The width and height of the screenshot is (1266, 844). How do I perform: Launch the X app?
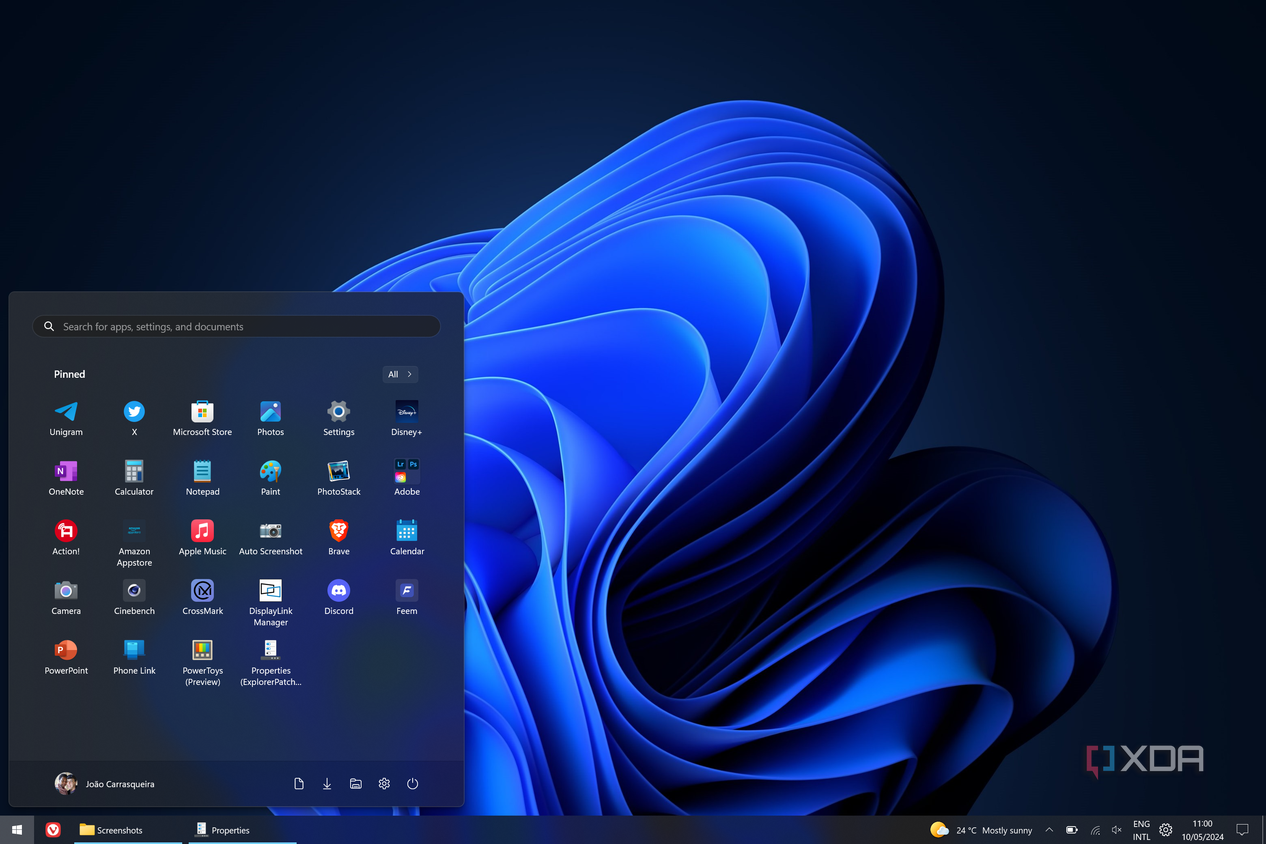(134, 418)
